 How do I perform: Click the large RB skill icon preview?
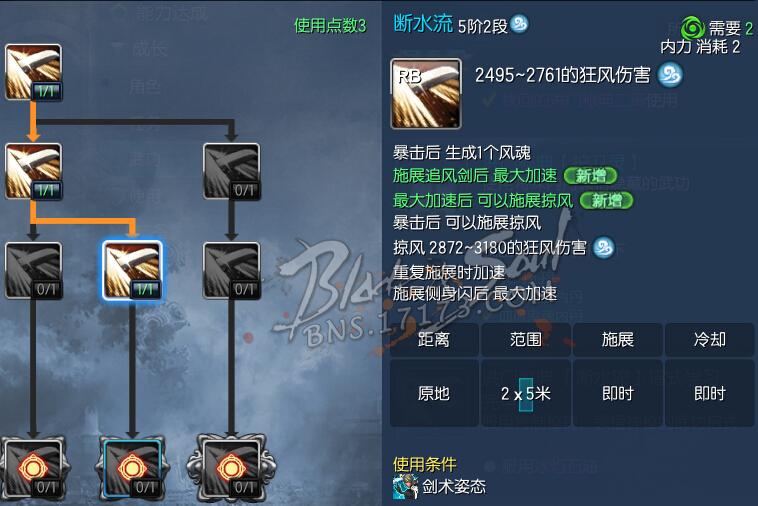[x=426, y=94]
